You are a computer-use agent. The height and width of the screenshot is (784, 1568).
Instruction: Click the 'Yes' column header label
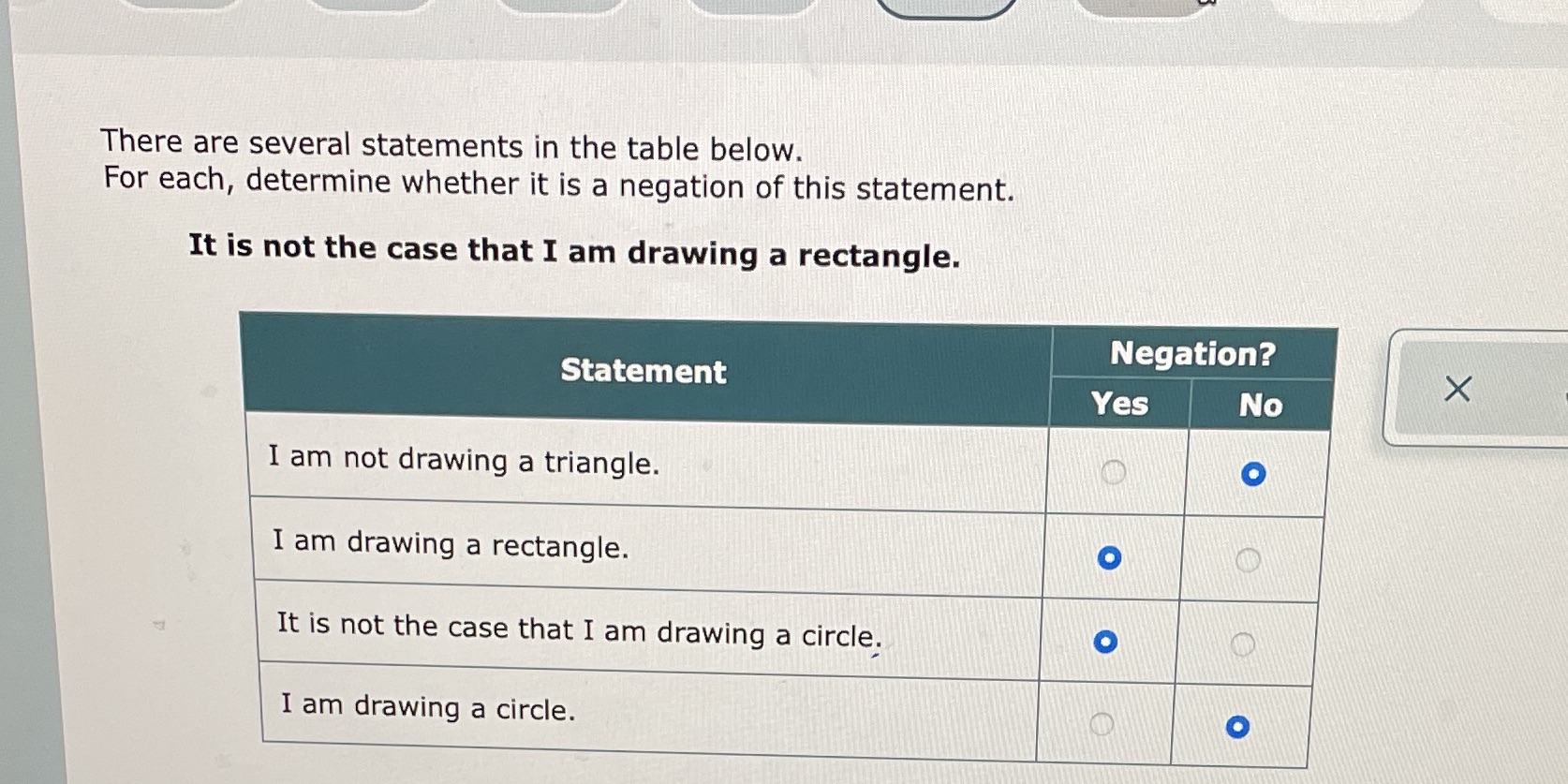click(1119, 405)
